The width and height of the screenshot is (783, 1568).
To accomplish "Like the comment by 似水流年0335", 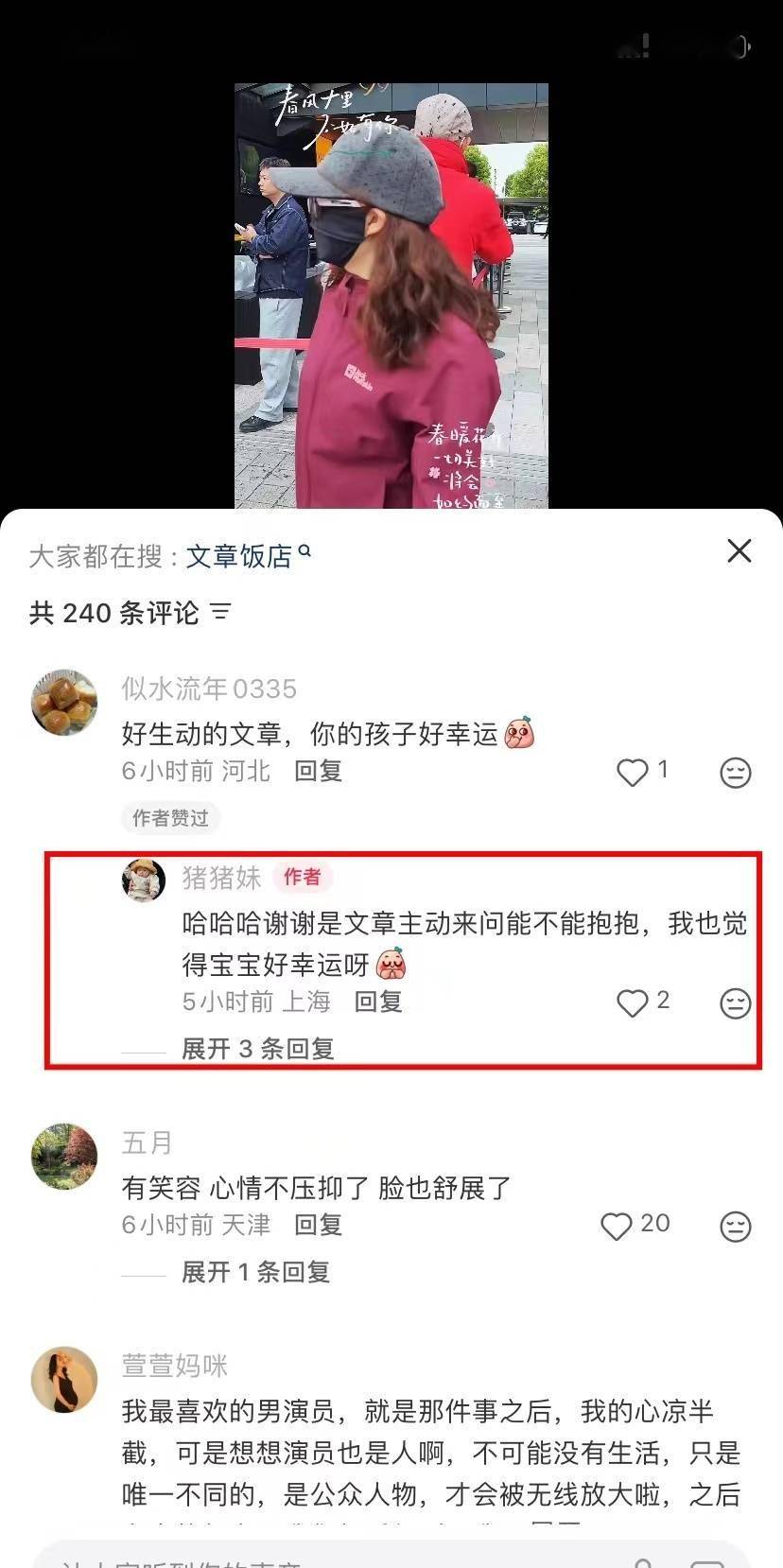I will point(633,772).
